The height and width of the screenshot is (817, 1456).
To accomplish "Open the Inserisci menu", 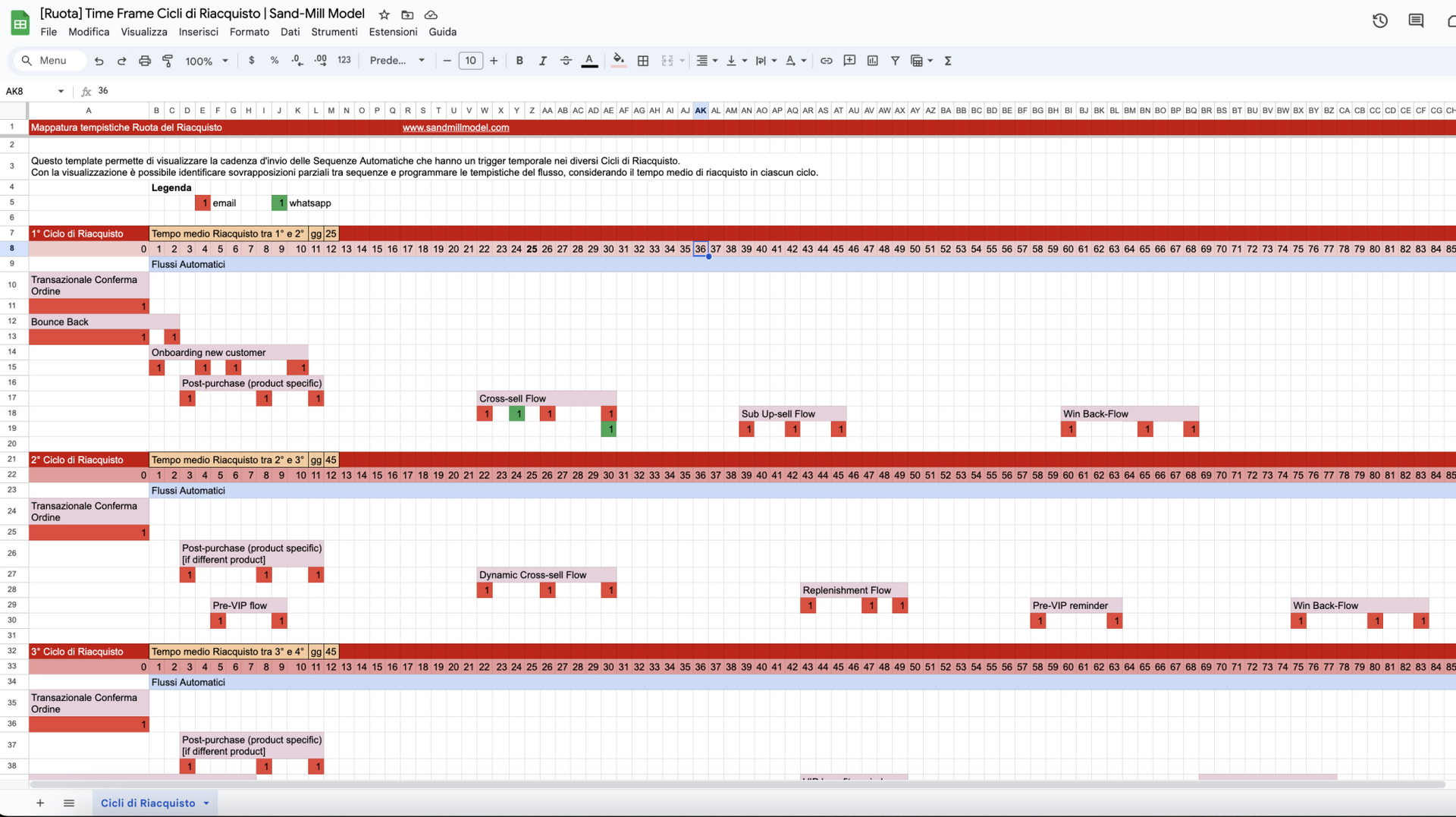I will tap(198, 32).
